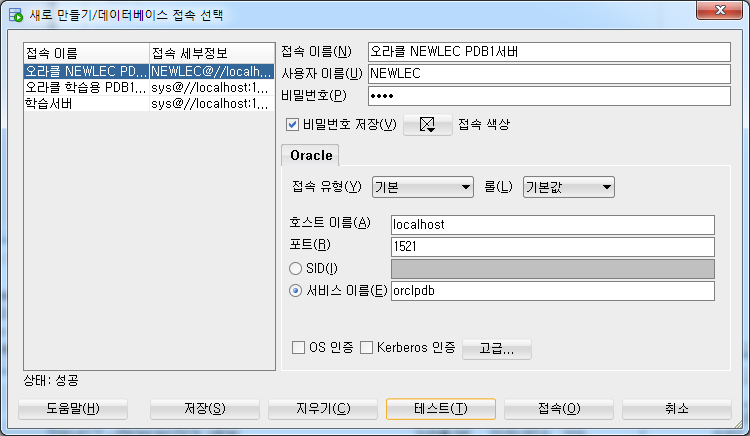Click the 사용자 이름 field containing NEWLEC
The height and width of the screenshot is (436, 750).
549,74
